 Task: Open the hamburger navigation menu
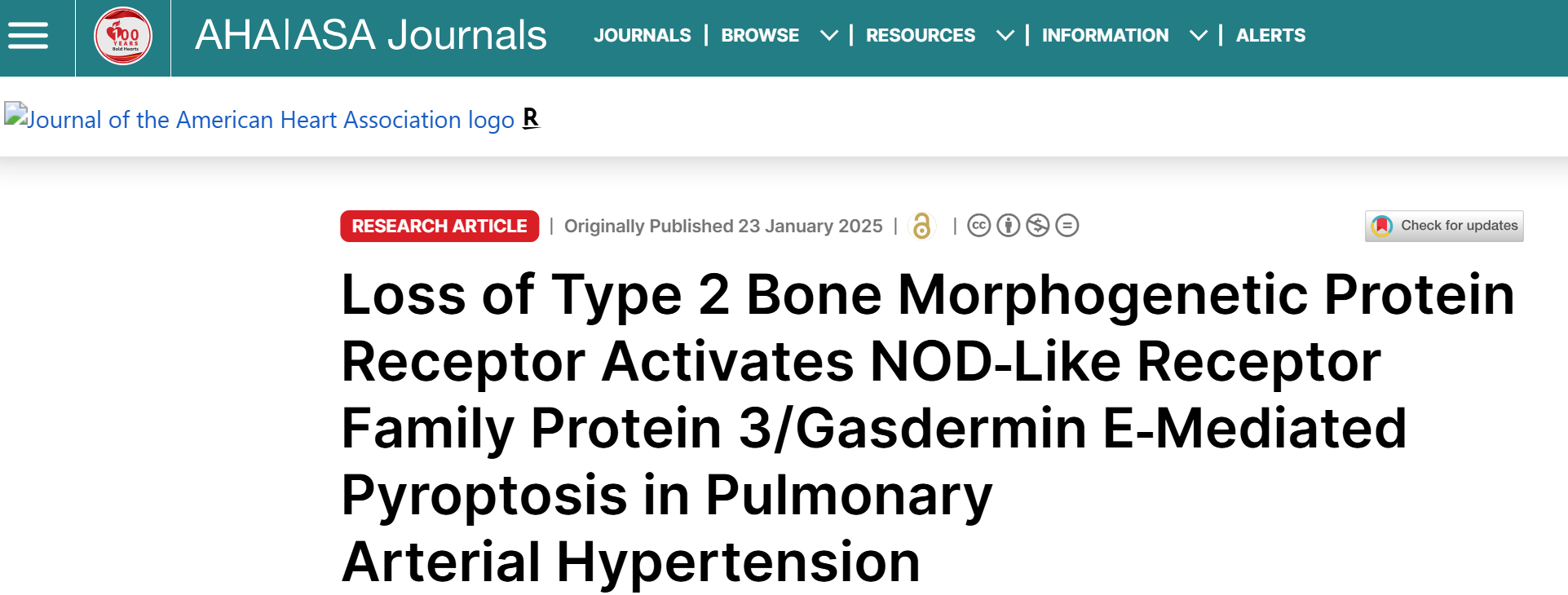point(29,36)
